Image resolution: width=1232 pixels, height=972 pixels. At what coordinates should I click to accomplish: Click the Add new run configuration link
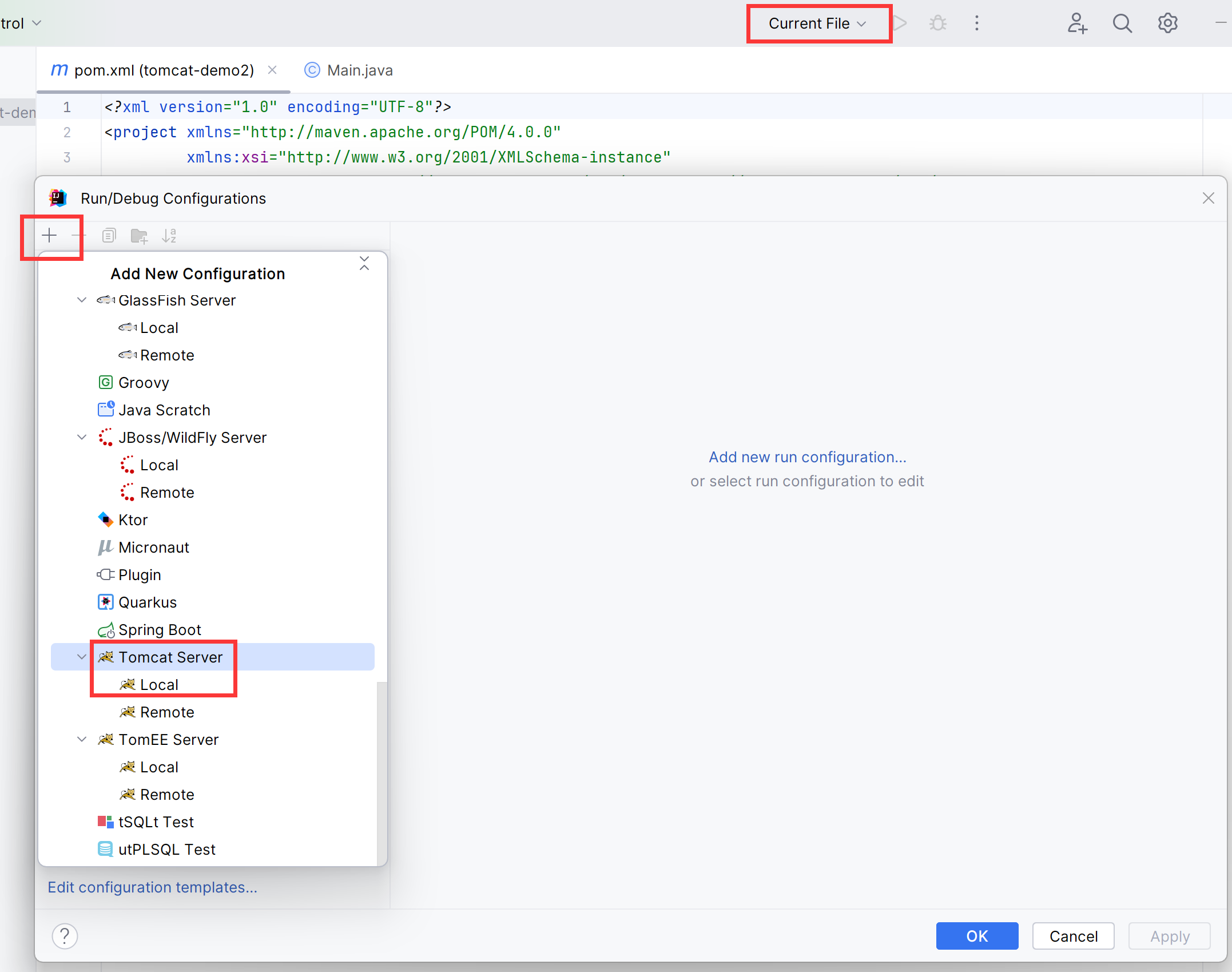(807, 457)
